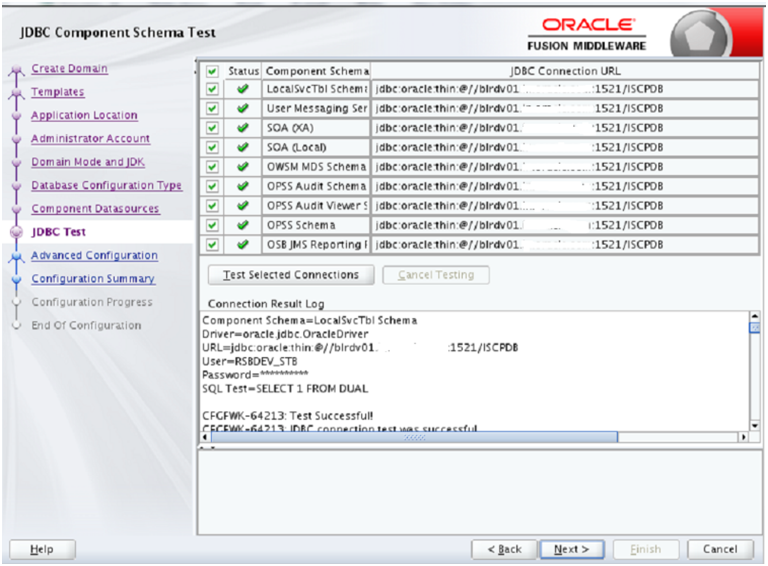Toggle the OPSS Schema row checkbox
The image size is (768, 566).
[x=212, y=225]
